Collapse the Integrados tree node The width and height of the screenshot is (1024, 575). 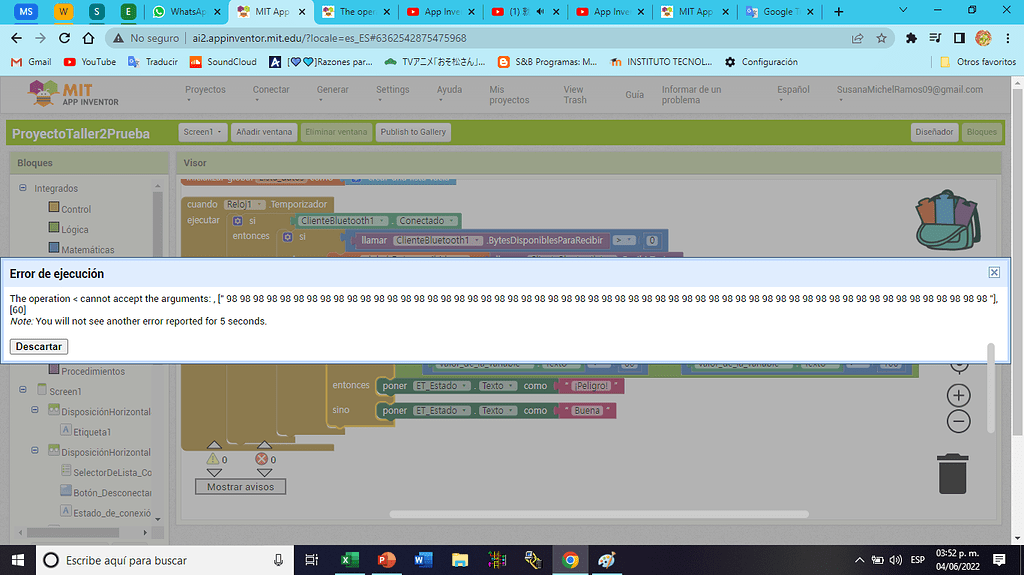click(x=23, y=188)
